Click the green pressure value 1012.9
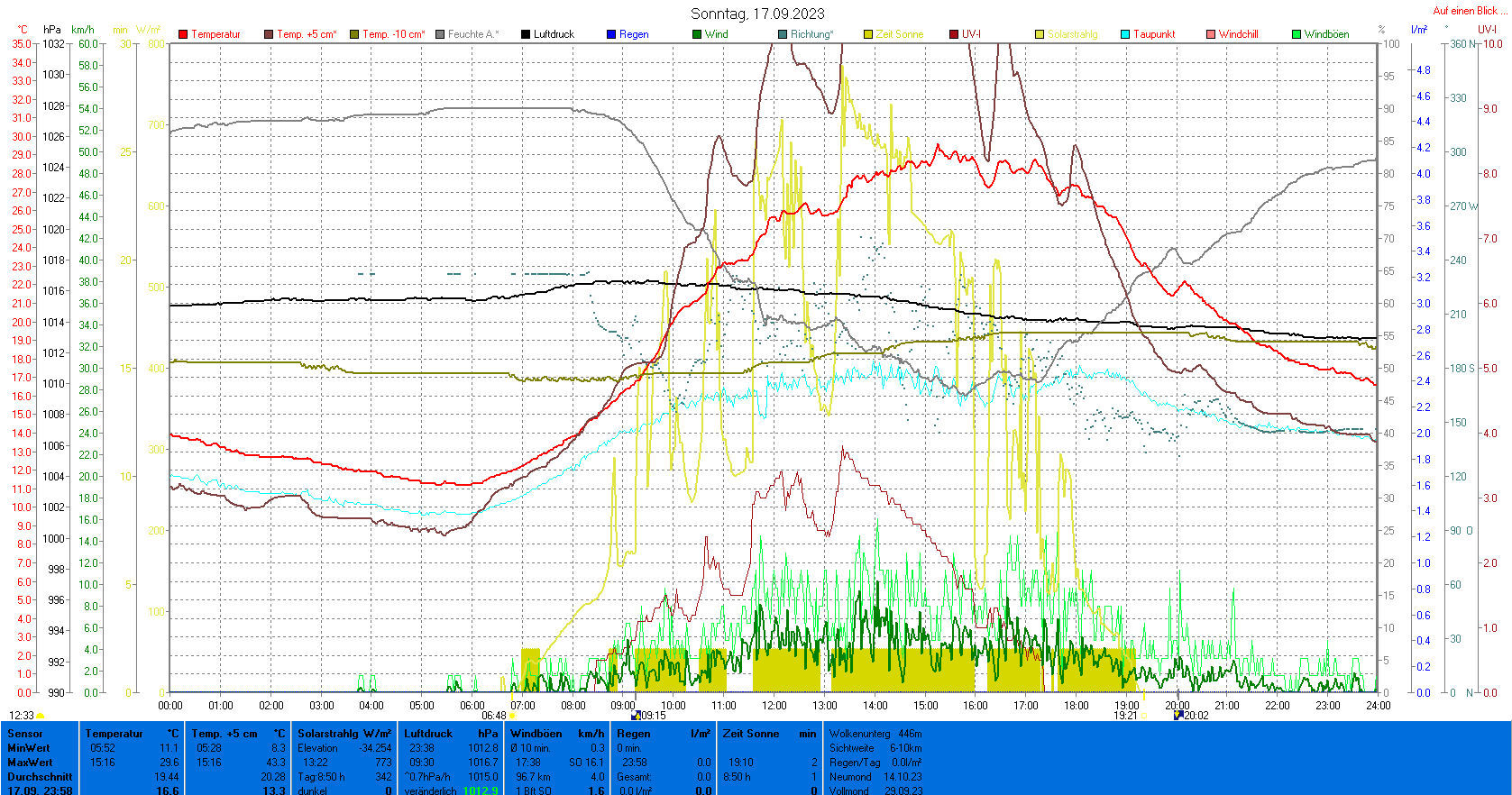 480,790
